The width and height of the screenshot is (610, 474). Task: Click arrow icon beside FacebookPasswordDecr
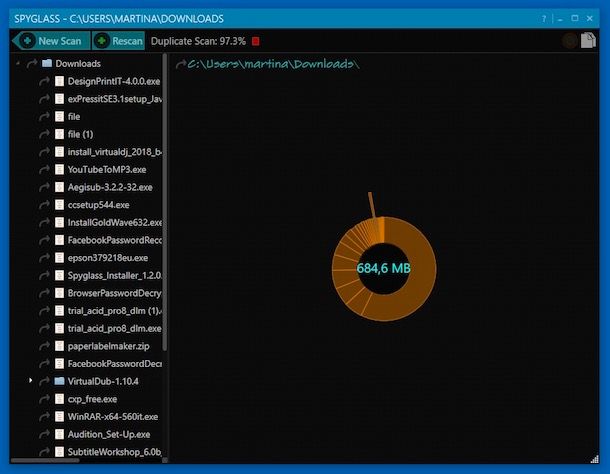coord(44,363)
